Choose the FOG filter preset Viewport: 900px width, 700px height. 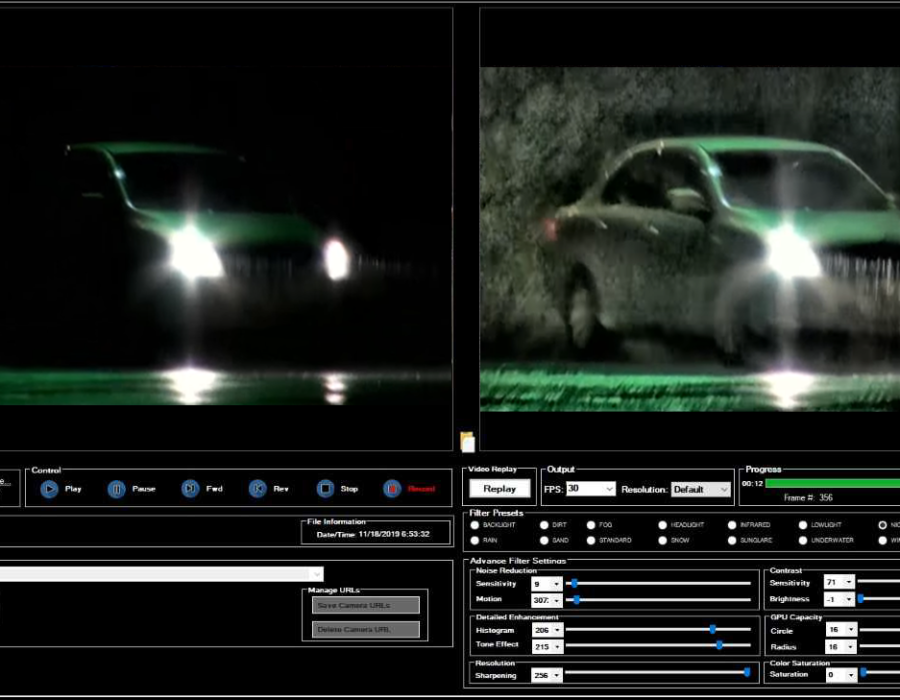tap(591, 525)
